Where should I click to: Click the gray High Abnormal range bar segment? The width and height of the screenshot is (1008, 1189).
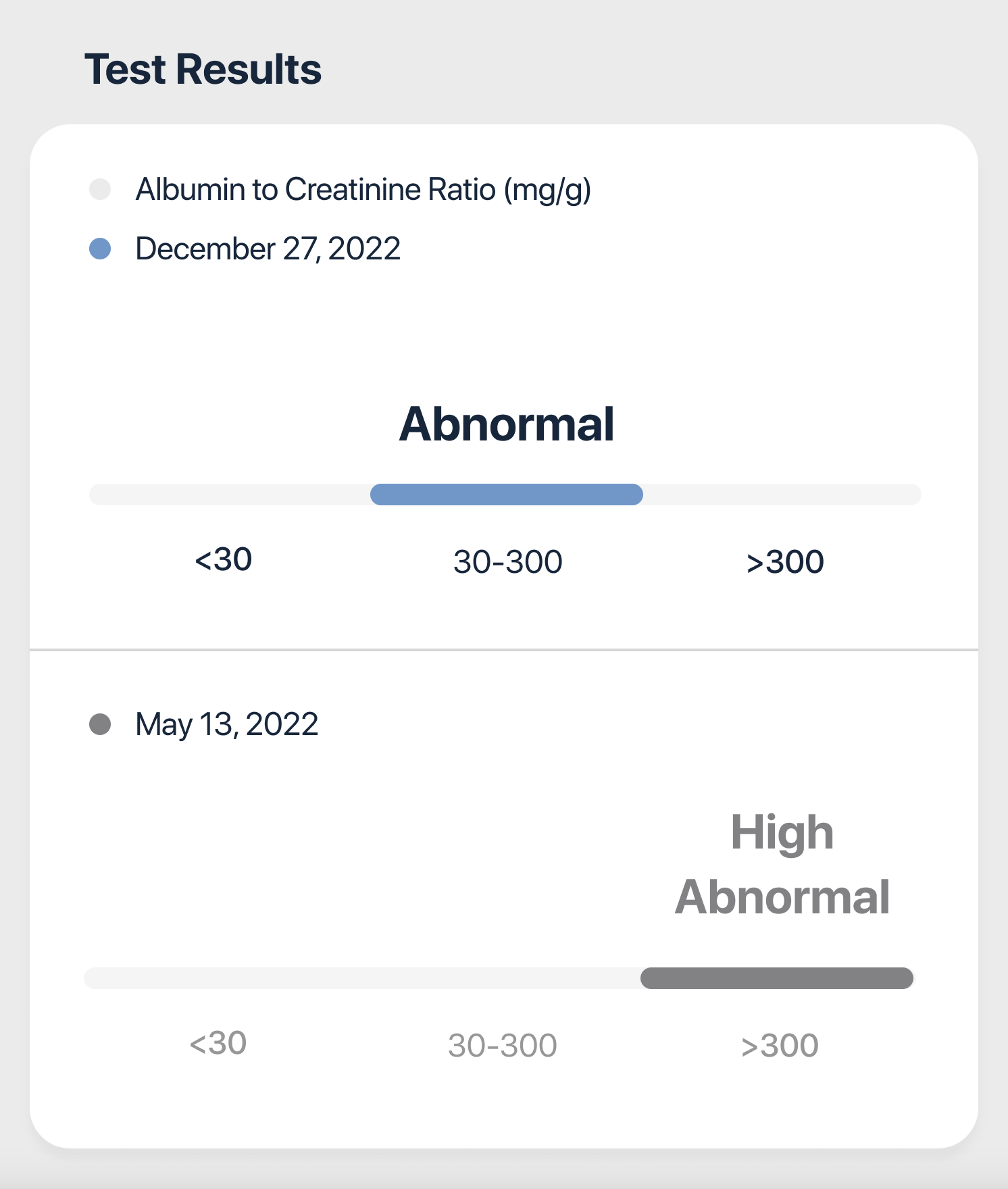pos(777,978)
